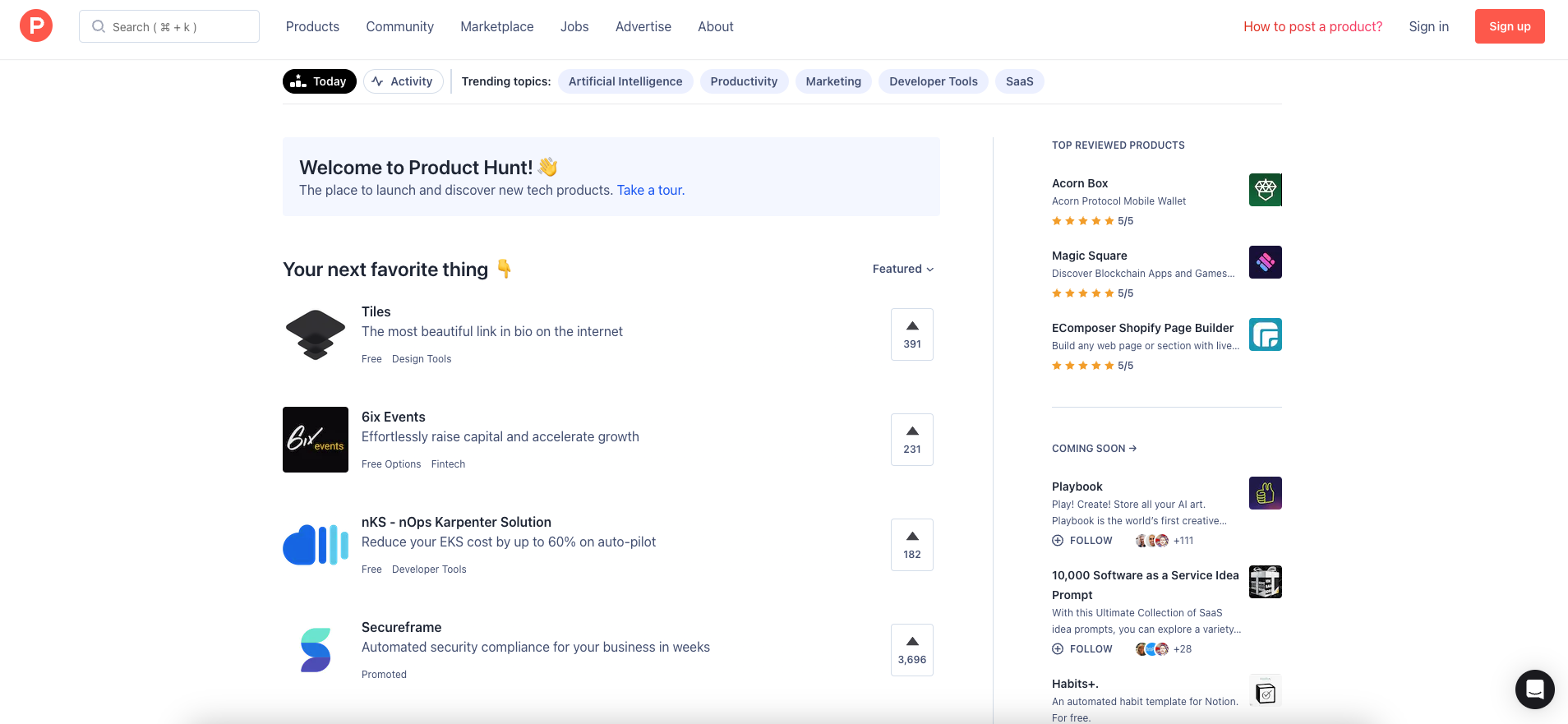1568x724 pixels.
Task: Open the Magic Square app icon
Action: point(1266,262)
